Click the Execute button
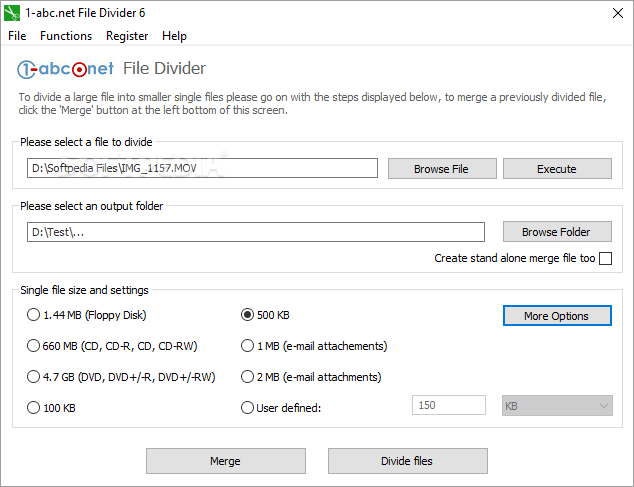Viewport: 634px width, 487px height. [x=557, y=169]
